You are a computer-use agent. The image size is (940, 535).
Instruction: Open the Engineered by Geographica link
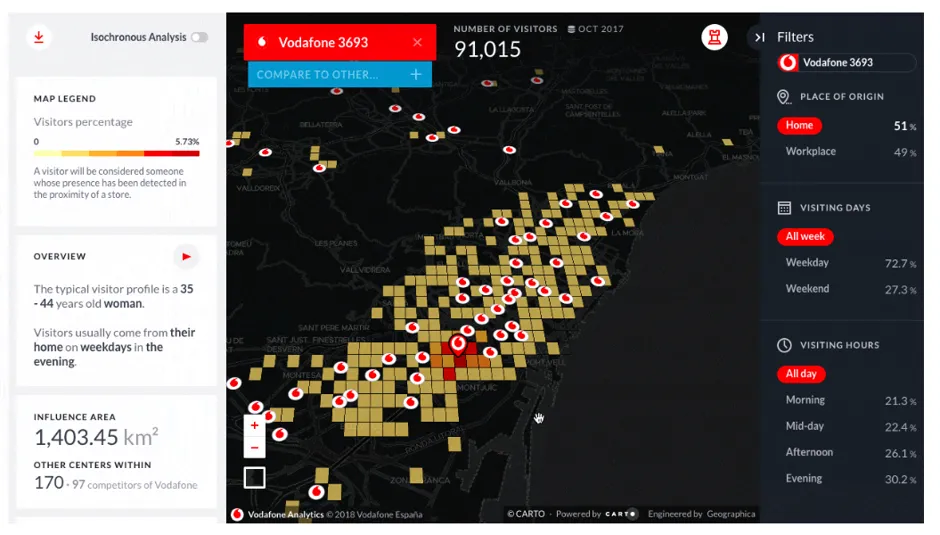click(701, 514)
